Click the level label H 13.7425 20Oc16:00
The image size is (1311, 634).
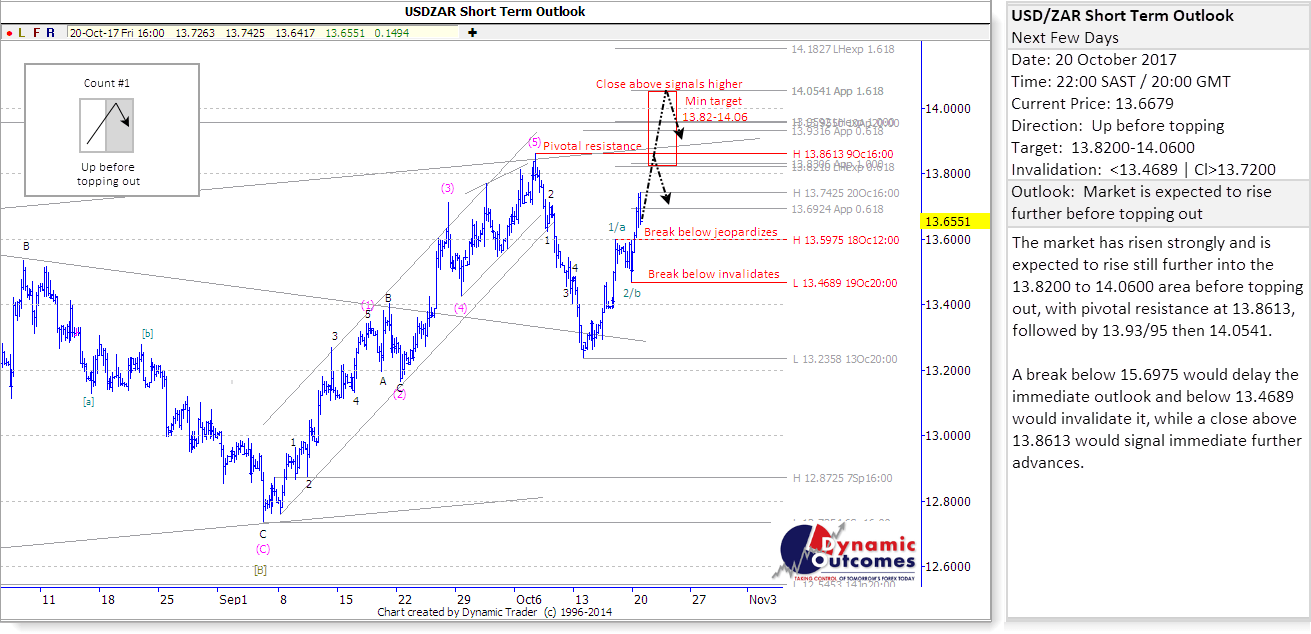pos(845,193)
